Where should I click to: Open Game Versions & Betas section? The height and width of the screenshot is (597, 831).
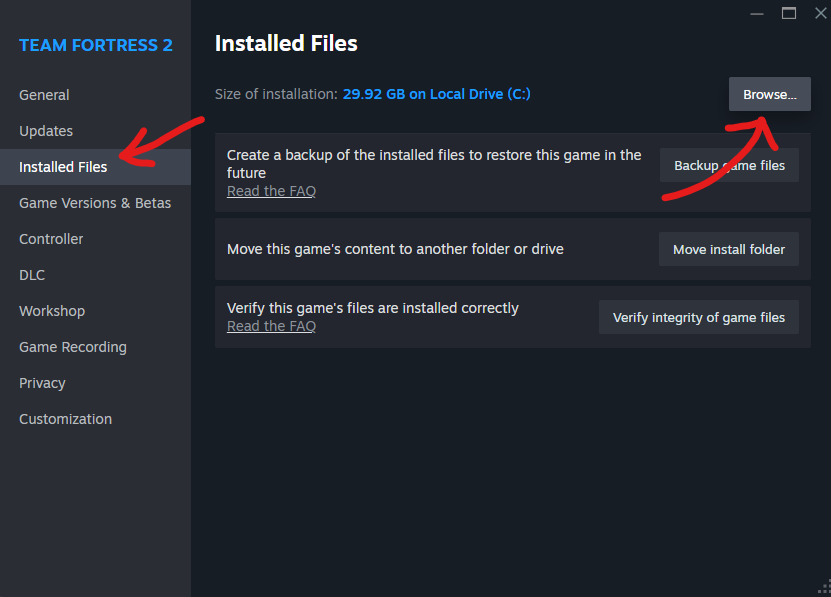point(95,203)
